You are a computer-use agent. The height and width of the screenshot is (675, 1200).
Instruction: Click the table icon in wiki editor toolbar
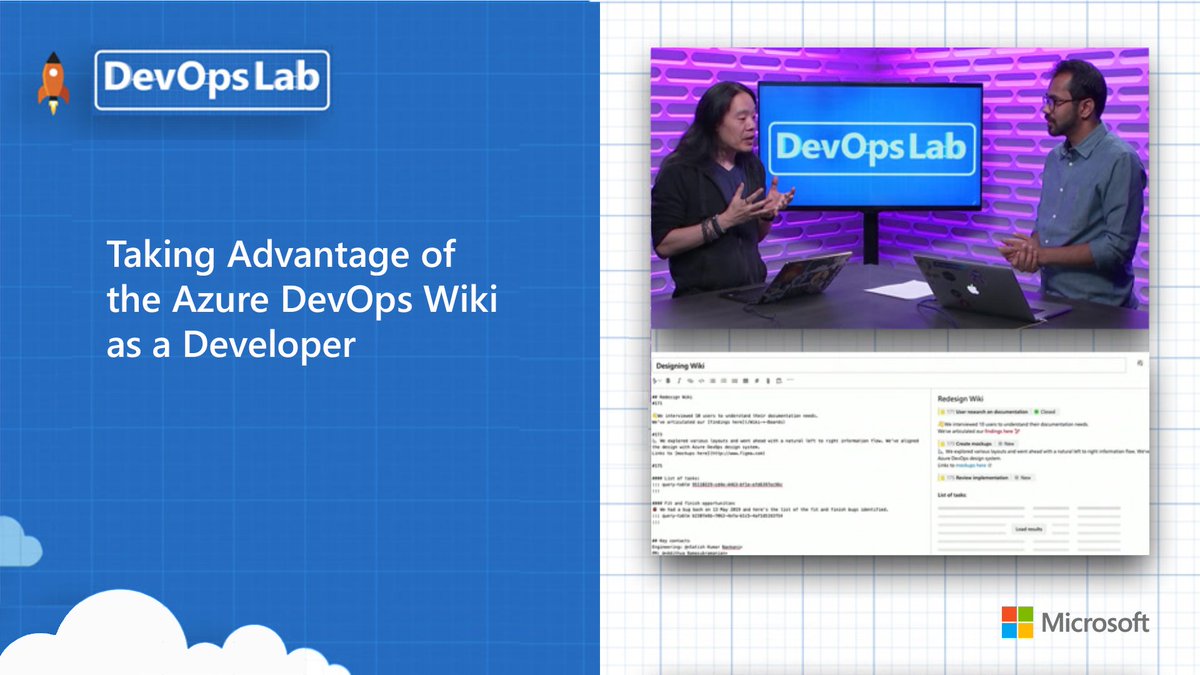pos(745,381)
